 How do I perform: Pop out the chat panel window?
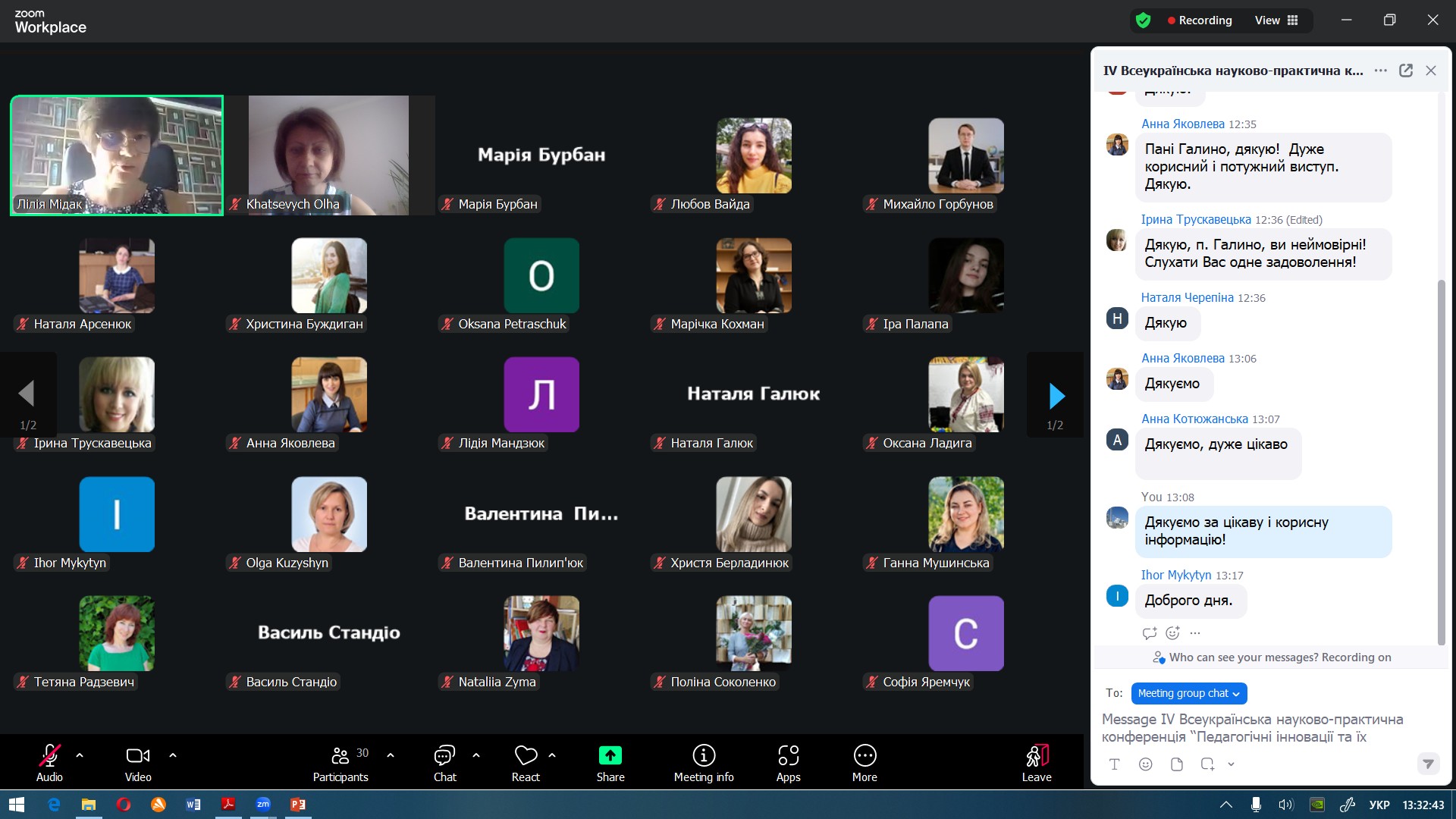pos(1406,71)
